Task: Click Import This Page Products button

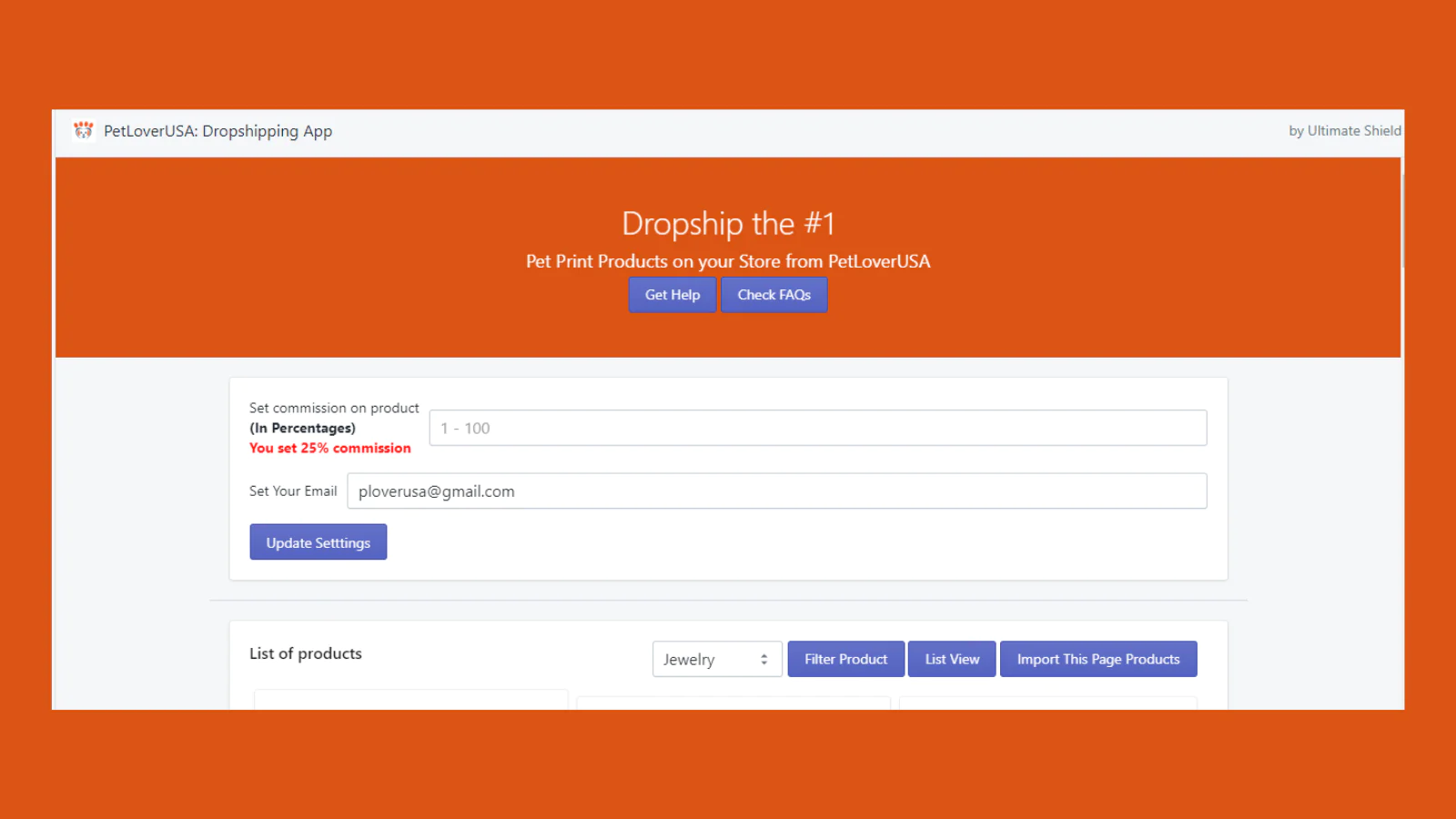Action: [x=1098, y=660]
